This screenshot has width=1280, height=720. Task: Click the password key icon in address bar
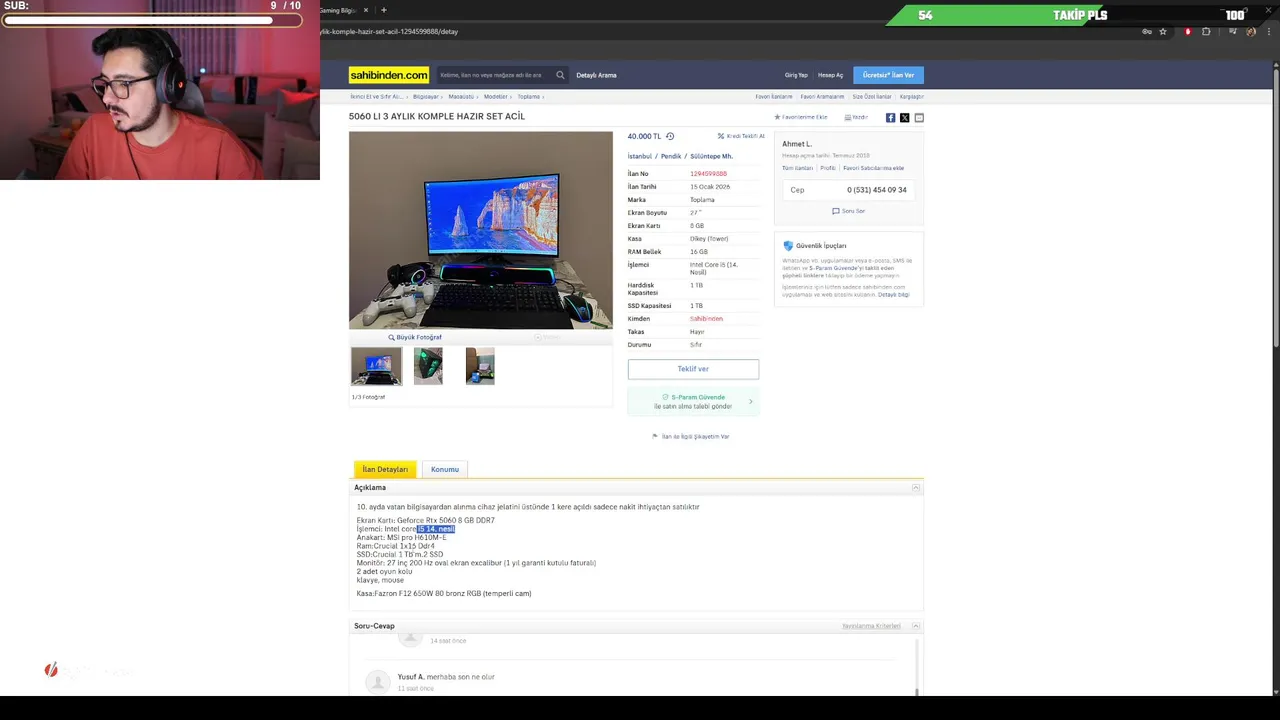[x=1146, y=31]
